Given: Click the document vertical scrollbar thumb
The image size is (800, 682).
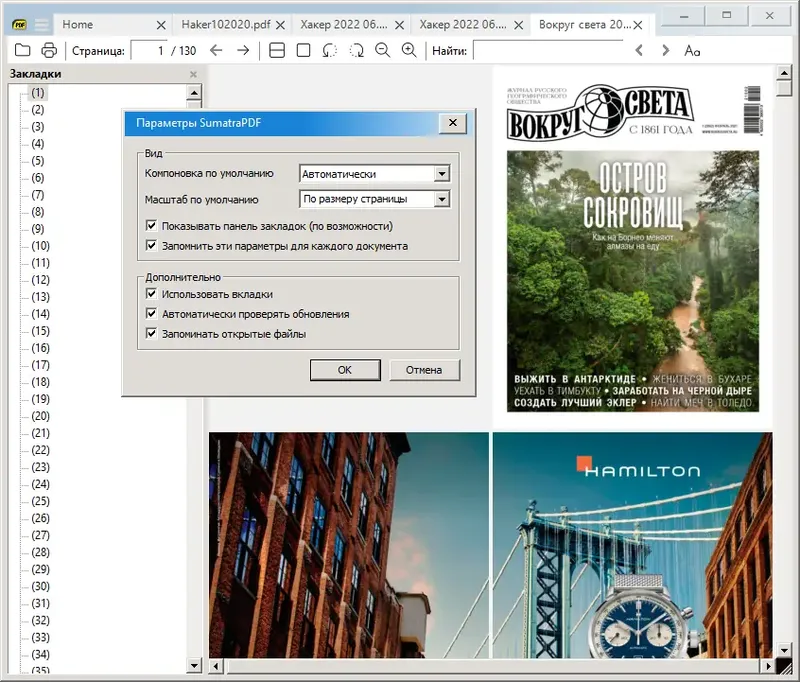Looking at the screenshot, I should click(784, 88).
